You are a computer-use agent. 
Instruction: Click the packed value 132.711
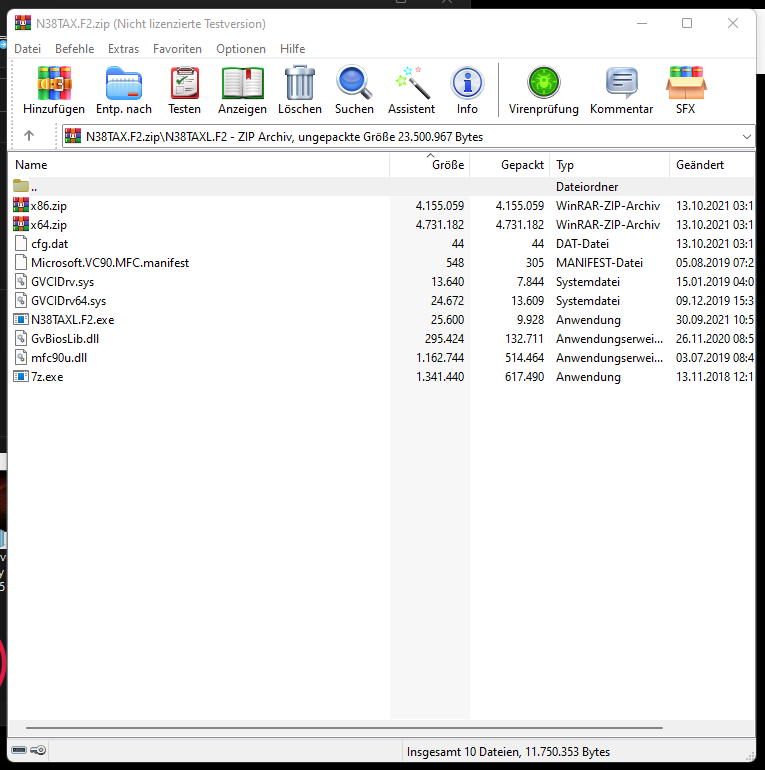(x=524, y=339)
